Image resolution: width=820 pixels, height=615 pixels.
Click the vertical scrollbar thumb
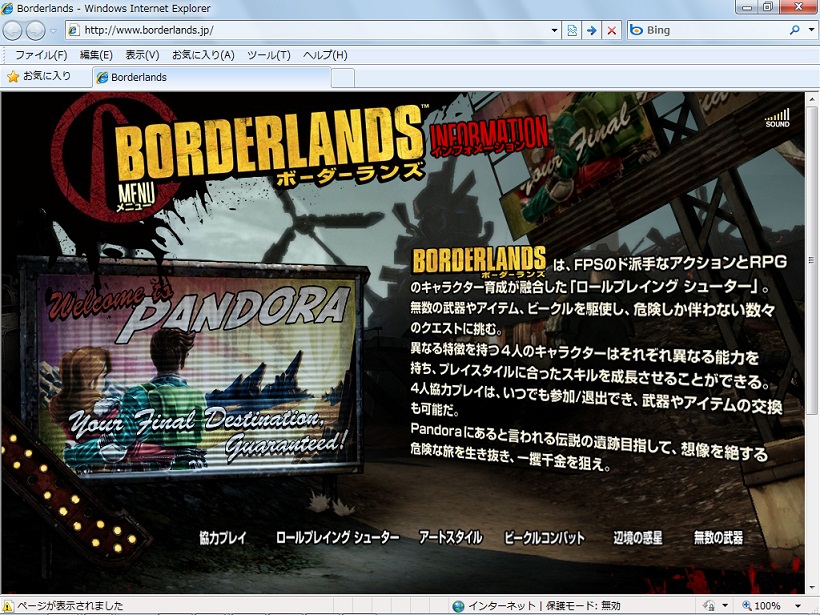point(812,260)
